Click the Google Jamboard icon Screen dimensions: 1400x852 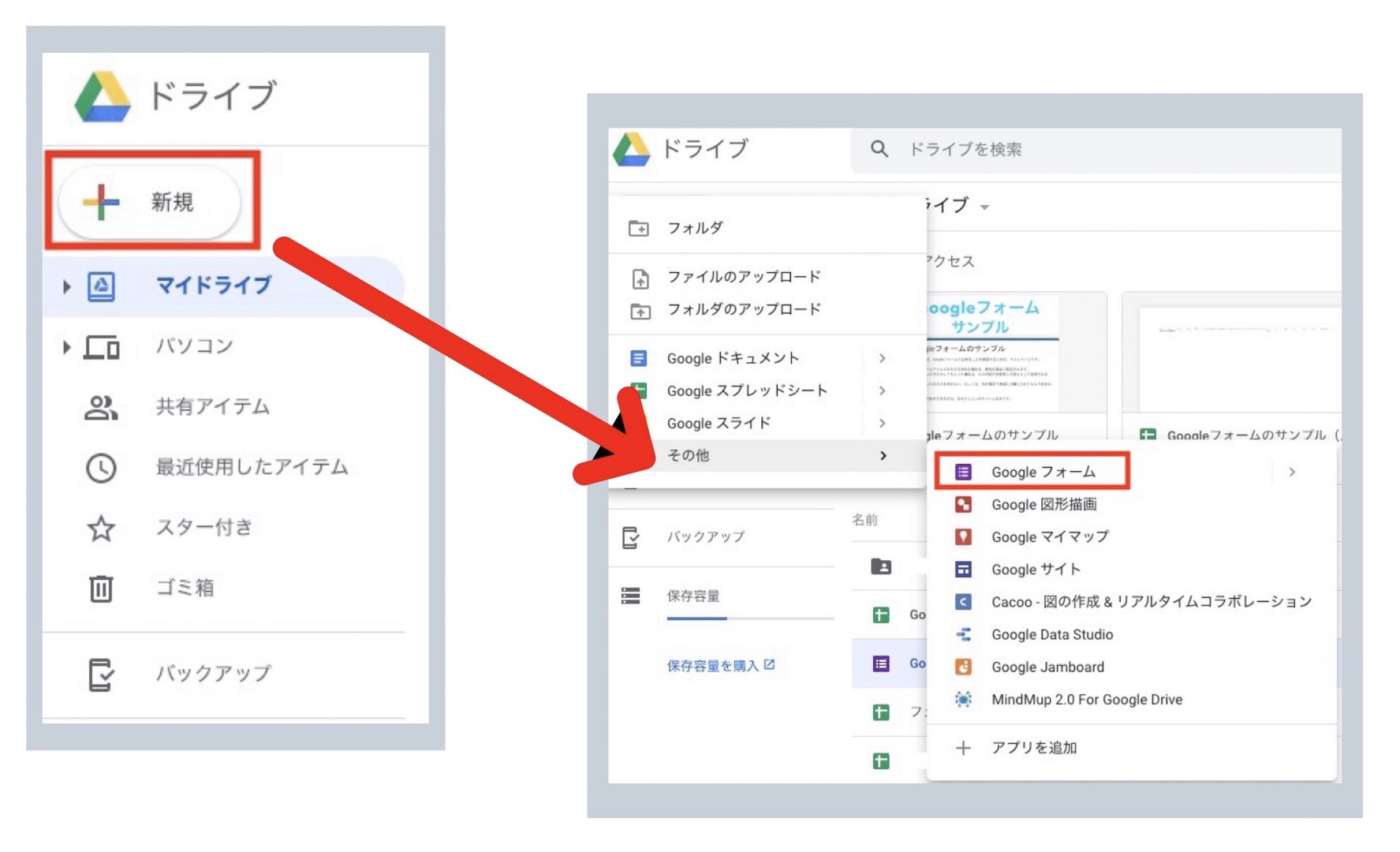click(963, 667)
